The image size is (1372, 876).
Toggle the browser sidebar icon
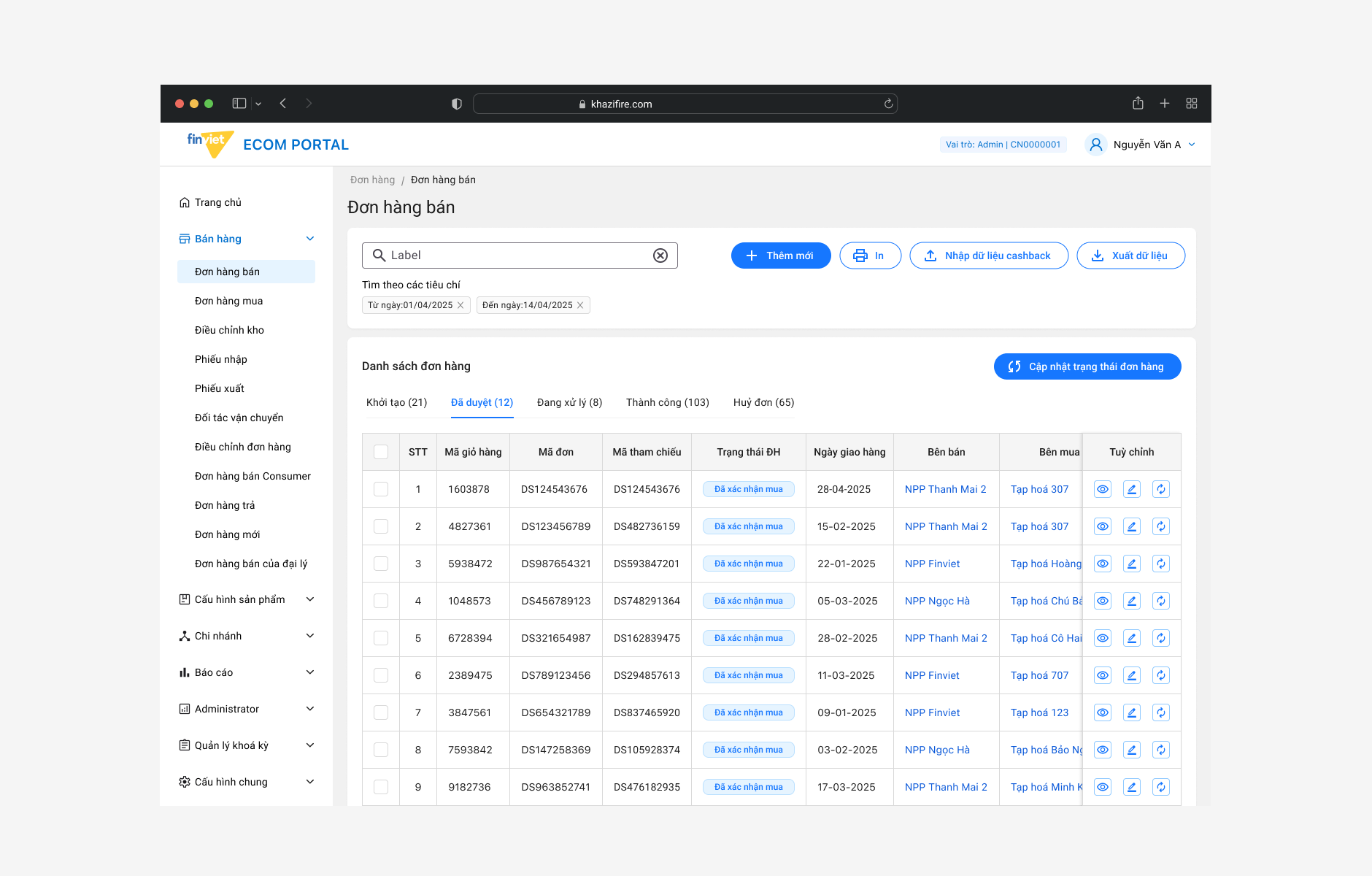239,104
